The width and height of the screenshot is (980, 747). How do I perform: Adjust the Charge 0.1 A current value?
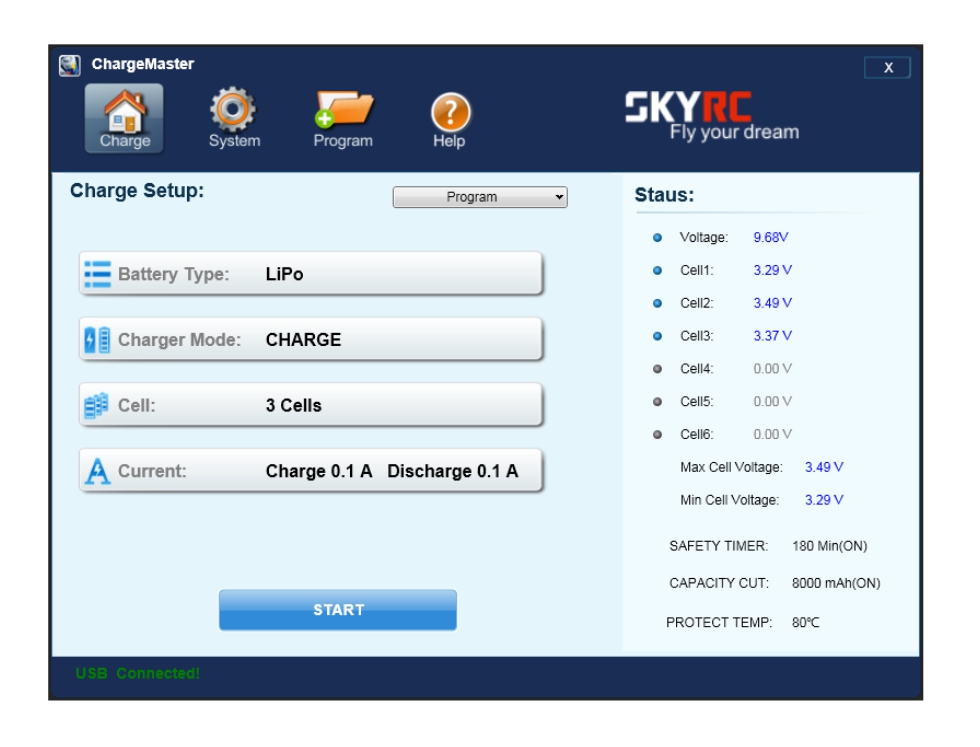(319, 472)
